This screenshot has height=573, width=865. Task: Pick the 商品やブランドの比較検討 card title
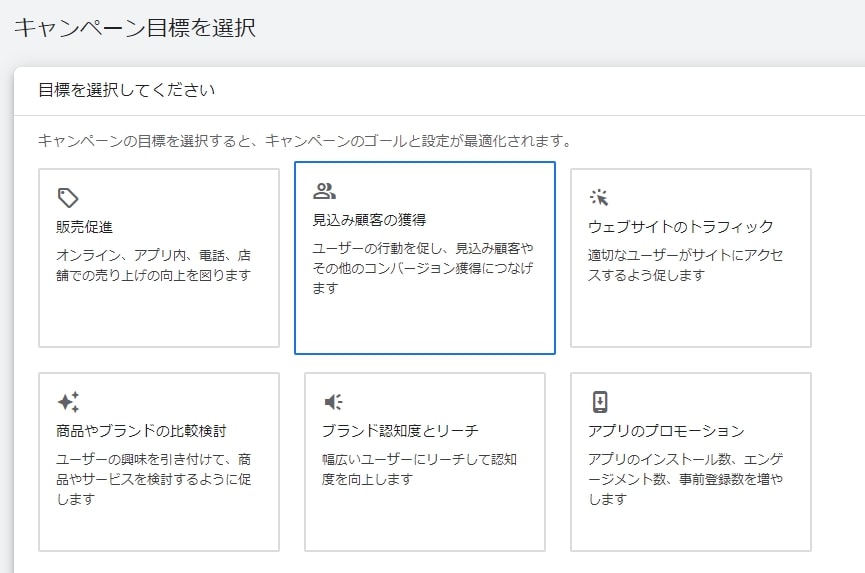(x=141, y=431)
